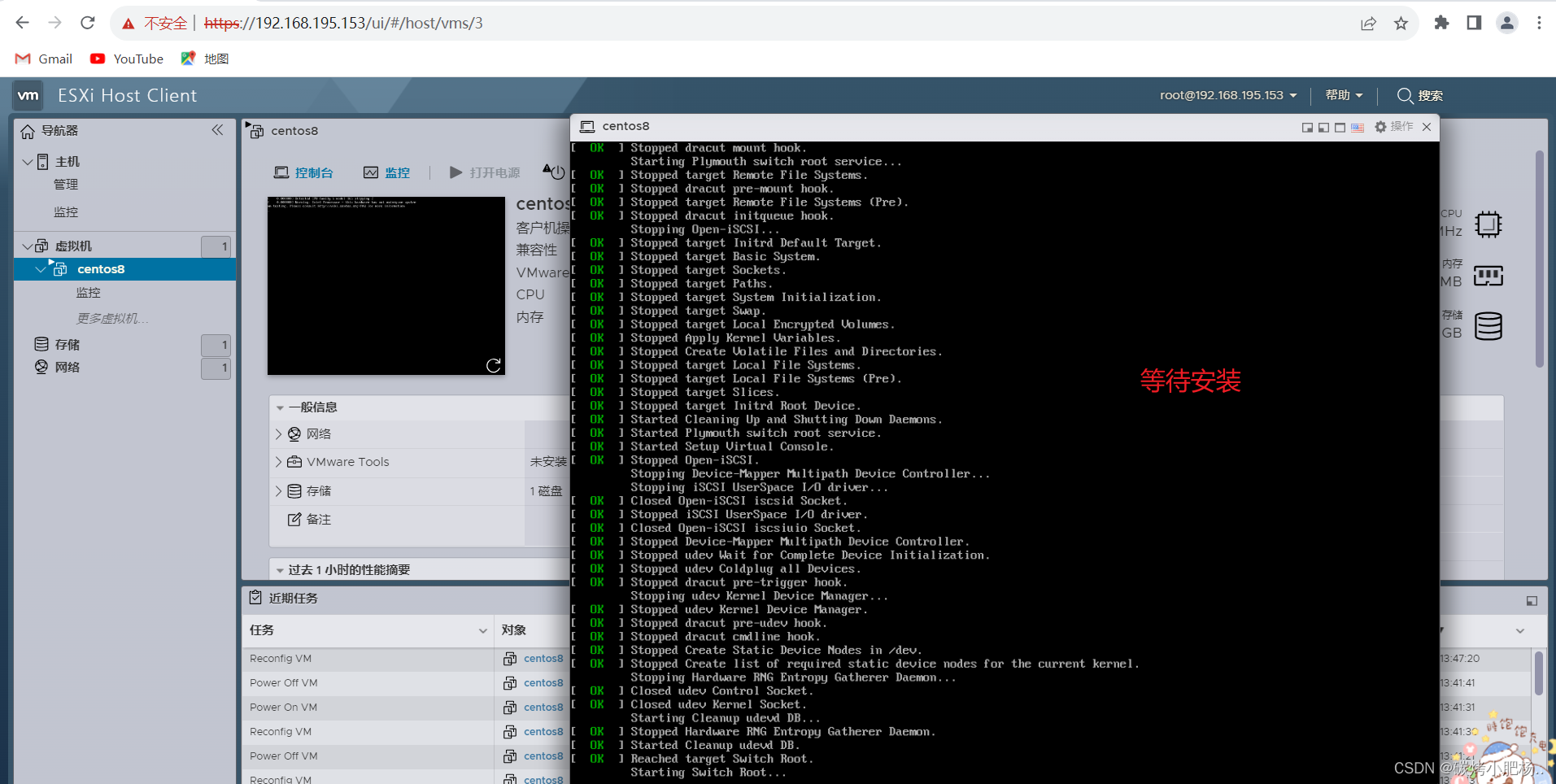Image resolution: width=1556 pixels, height=784 pixels.
Task: Collapse the 一般信息 general information section
Action: click(x=280, y=407)
